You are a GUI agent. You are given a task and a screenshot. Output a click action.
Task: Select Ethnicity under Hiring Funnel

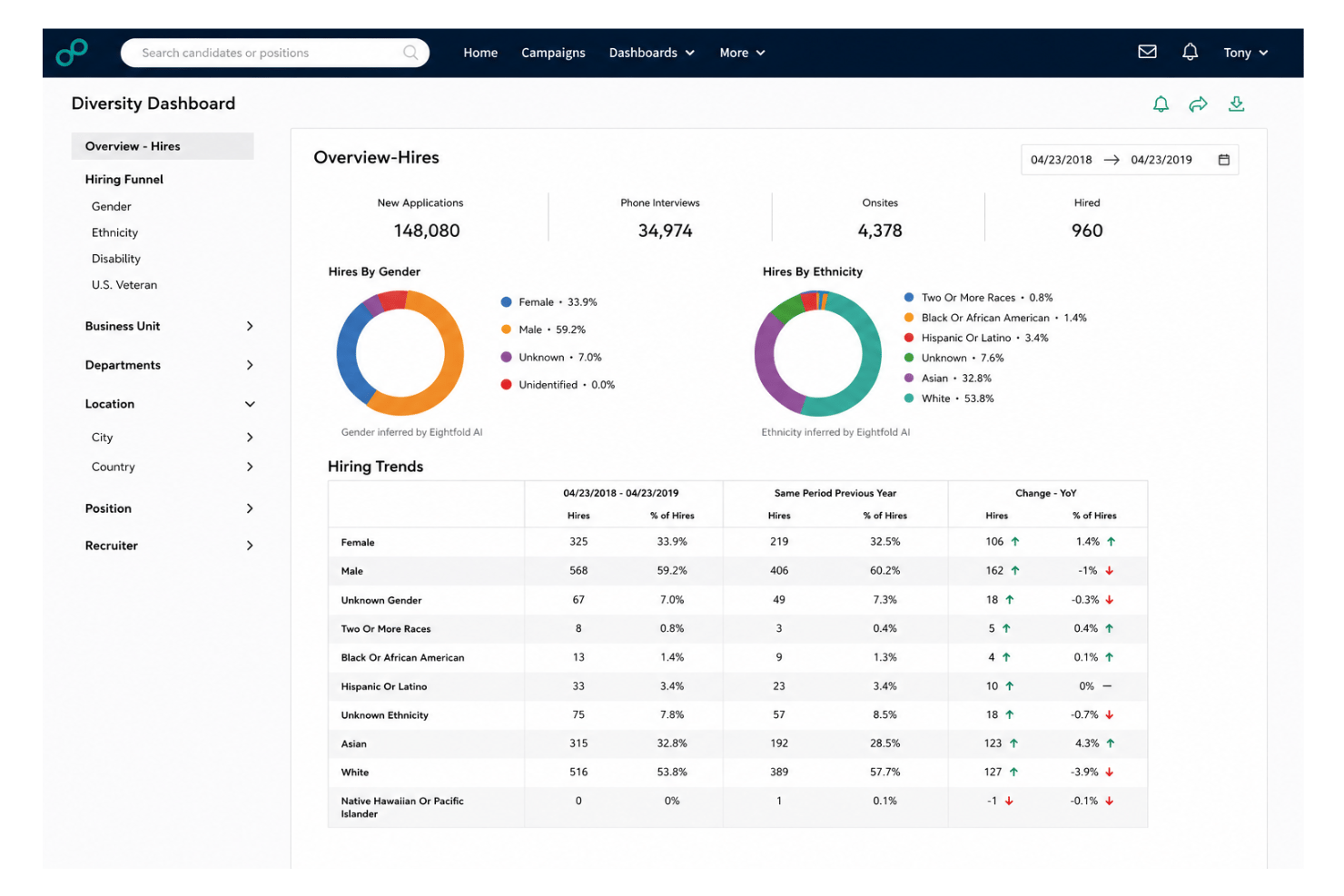coord(114,233)
